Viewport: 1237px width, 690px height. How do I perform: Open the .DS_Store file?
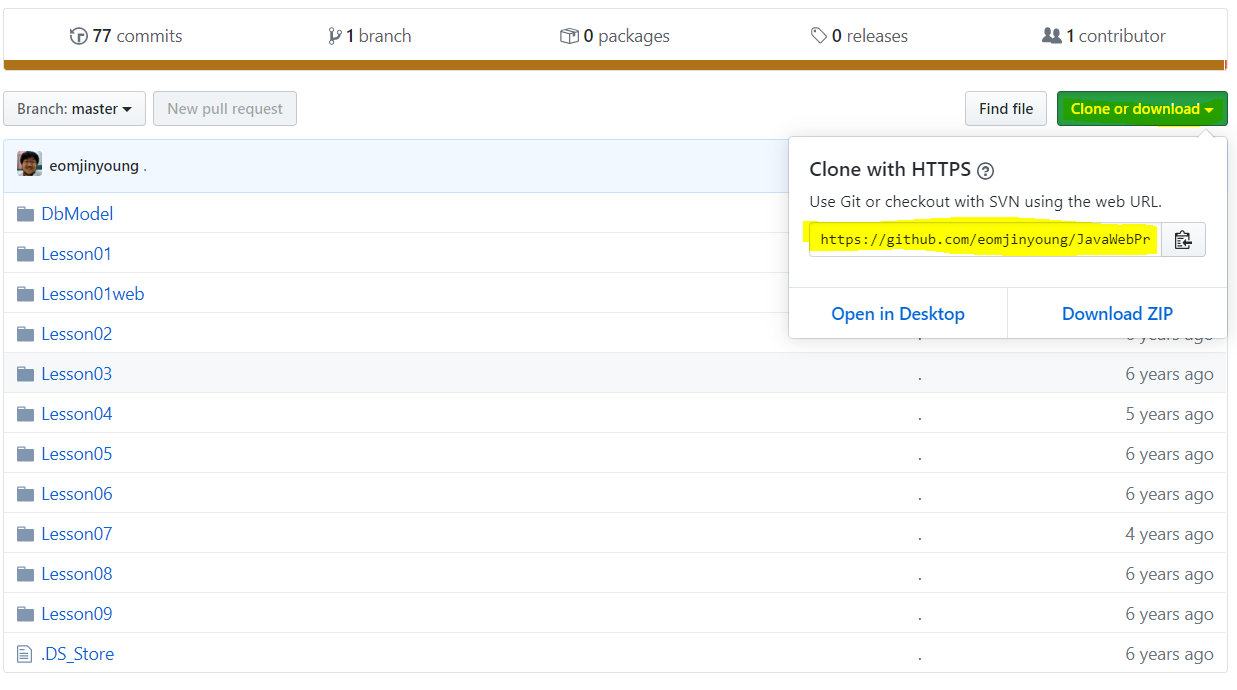click(78, 653)
